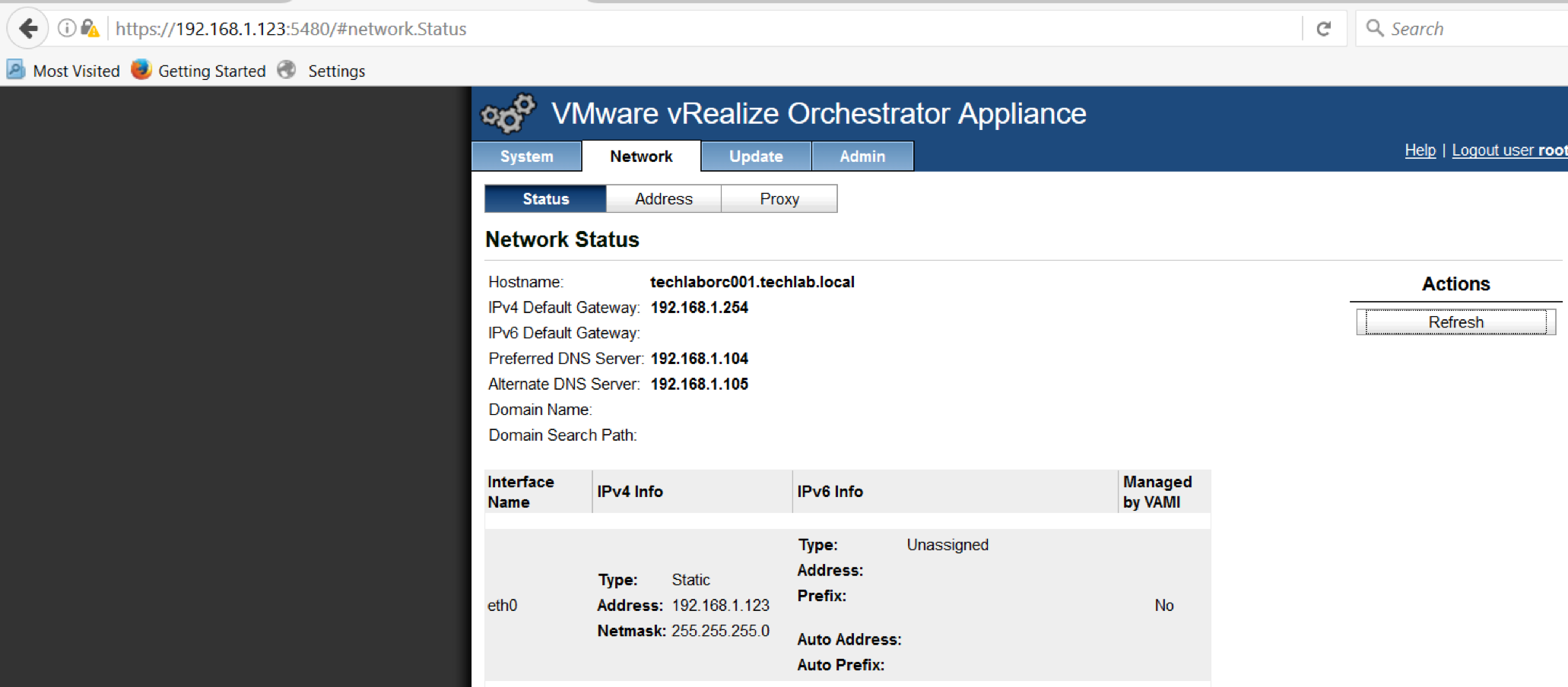Click the VMware vRealize Orchestrator Appliance title
The width and height of the screenshot is (1568, 687).
pyautogui.click(x=819, y=114)
